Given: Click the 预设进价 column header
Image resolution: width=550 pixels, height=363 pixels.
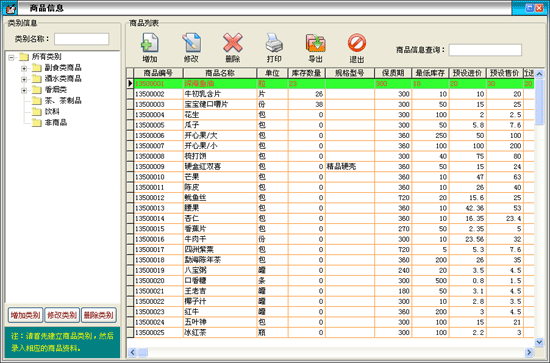Looking at the screenshot, I should coord(467,73).
